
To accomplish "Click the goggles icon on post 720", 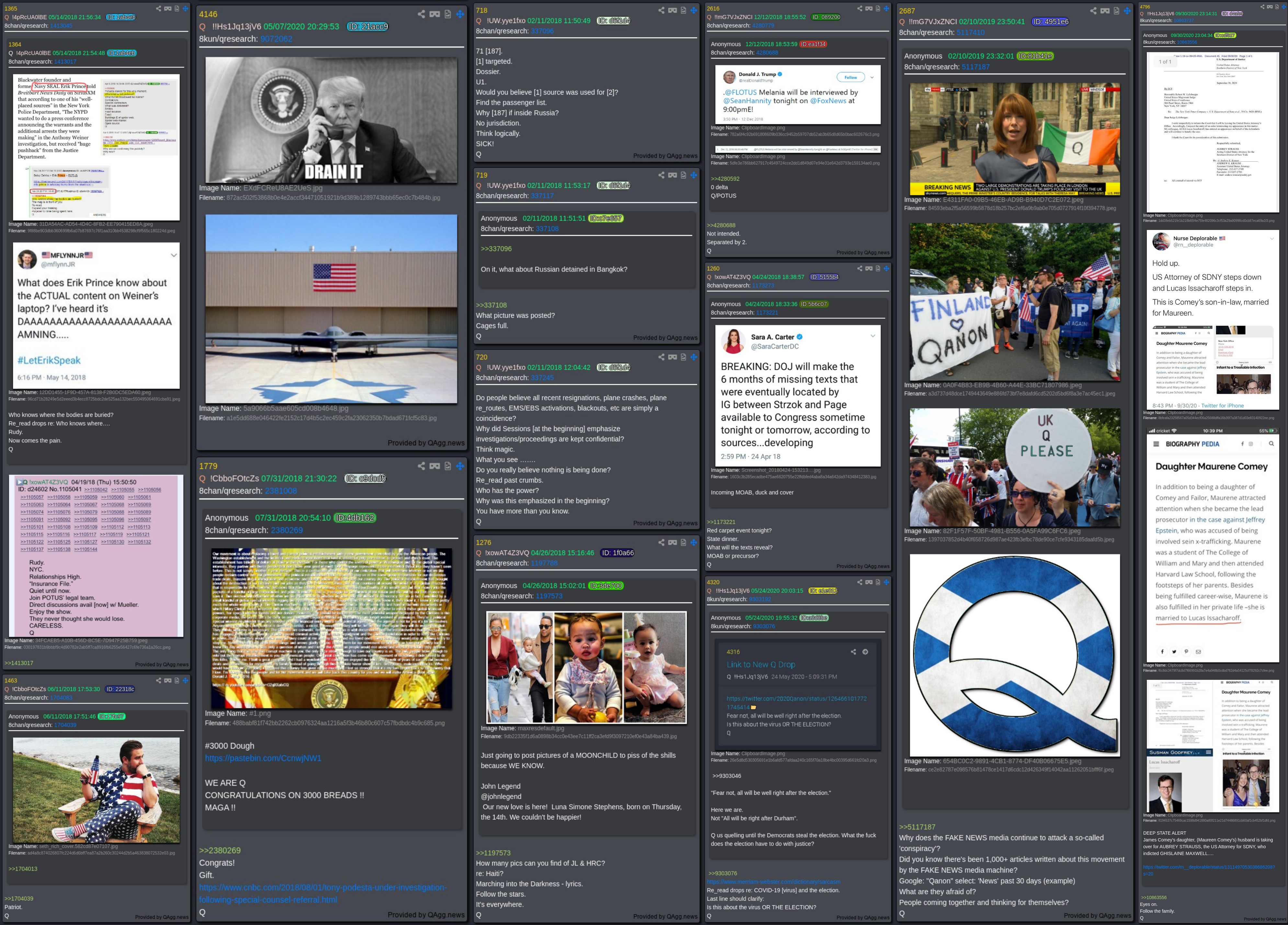I will tap(672, 357).
